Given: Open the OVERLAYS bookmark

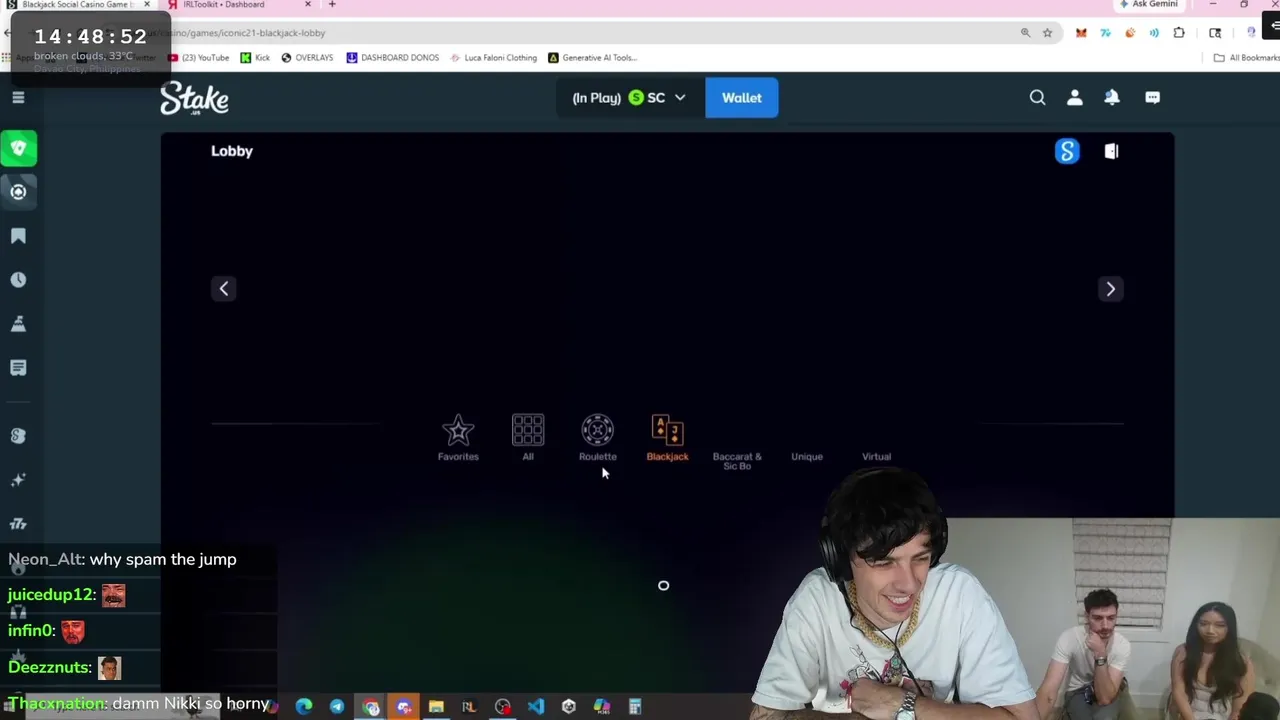Looking at the screenshot, I should tap(307, 58).
